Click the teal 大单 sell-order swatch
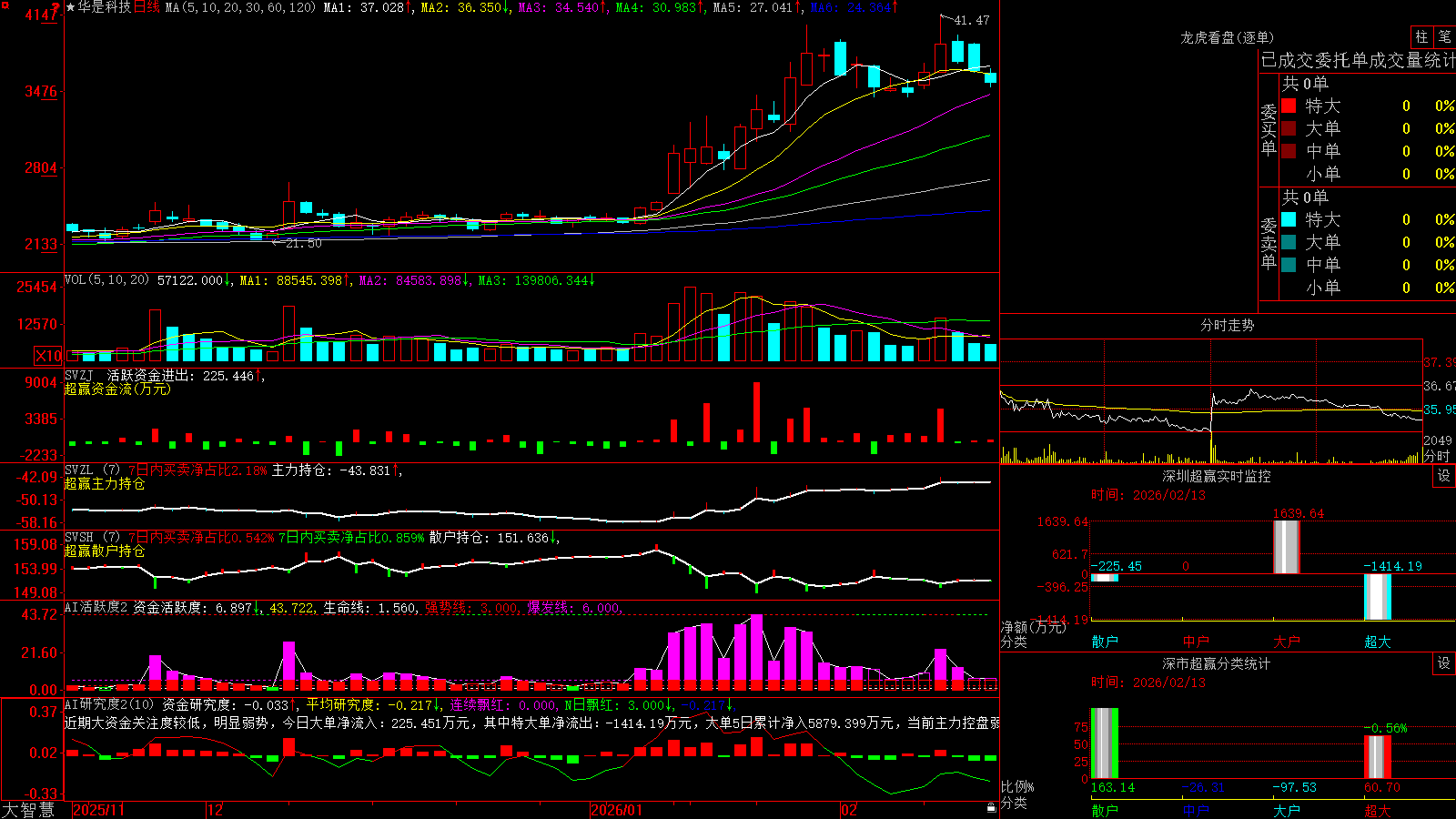This screenshot has height=819, width=1456. tap(1289, 242)
